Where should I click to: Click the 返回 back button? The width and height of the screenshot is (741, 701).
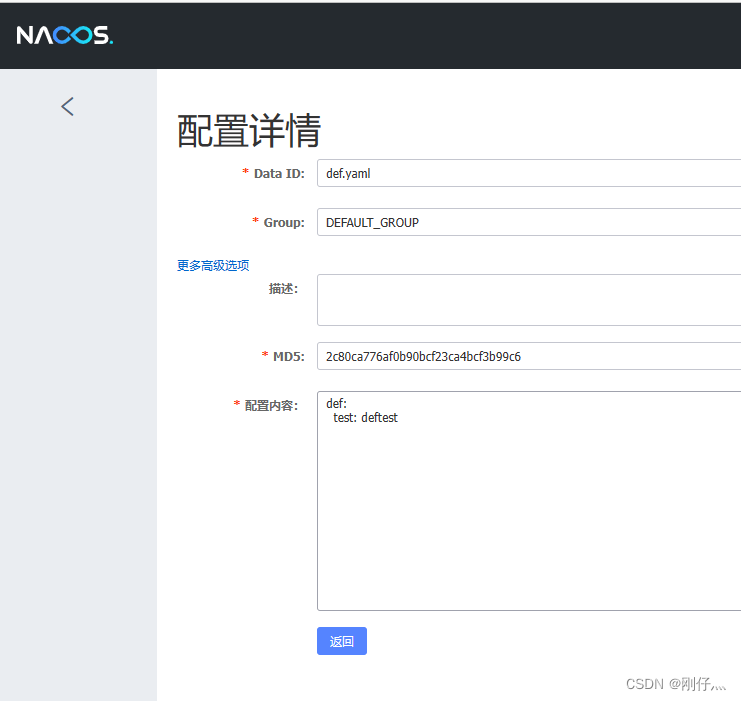tap(342, 641)
